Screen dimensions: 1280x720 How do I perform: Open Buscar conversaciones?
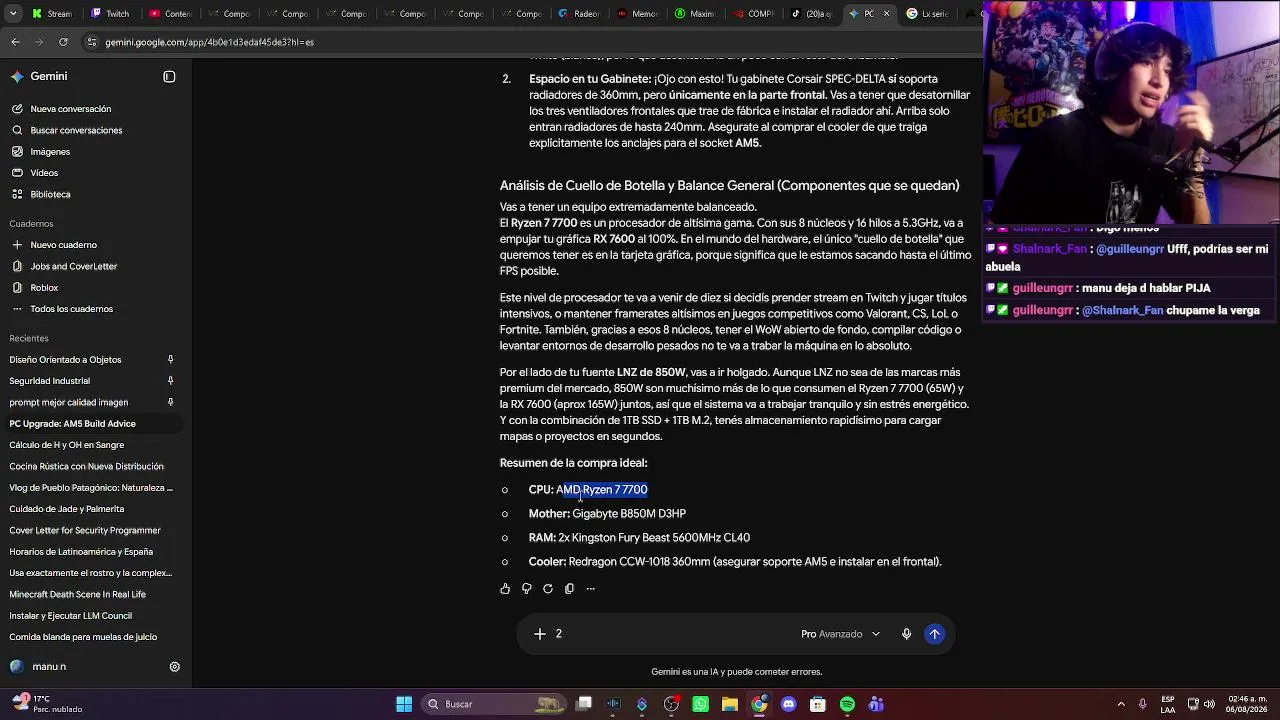76,130
